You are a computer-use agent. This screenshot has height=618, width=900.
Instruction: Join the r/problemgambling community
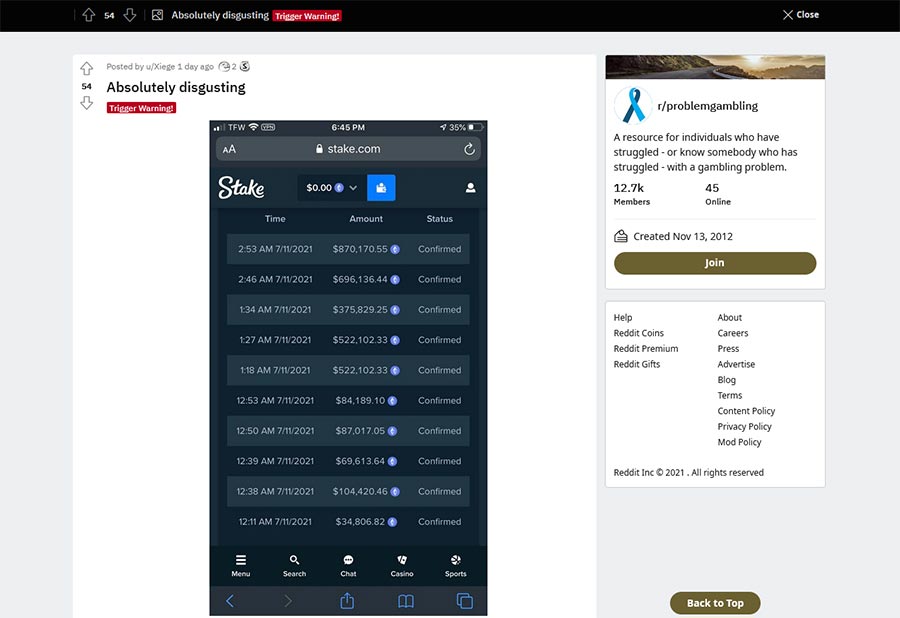click(x=714, y=263)
